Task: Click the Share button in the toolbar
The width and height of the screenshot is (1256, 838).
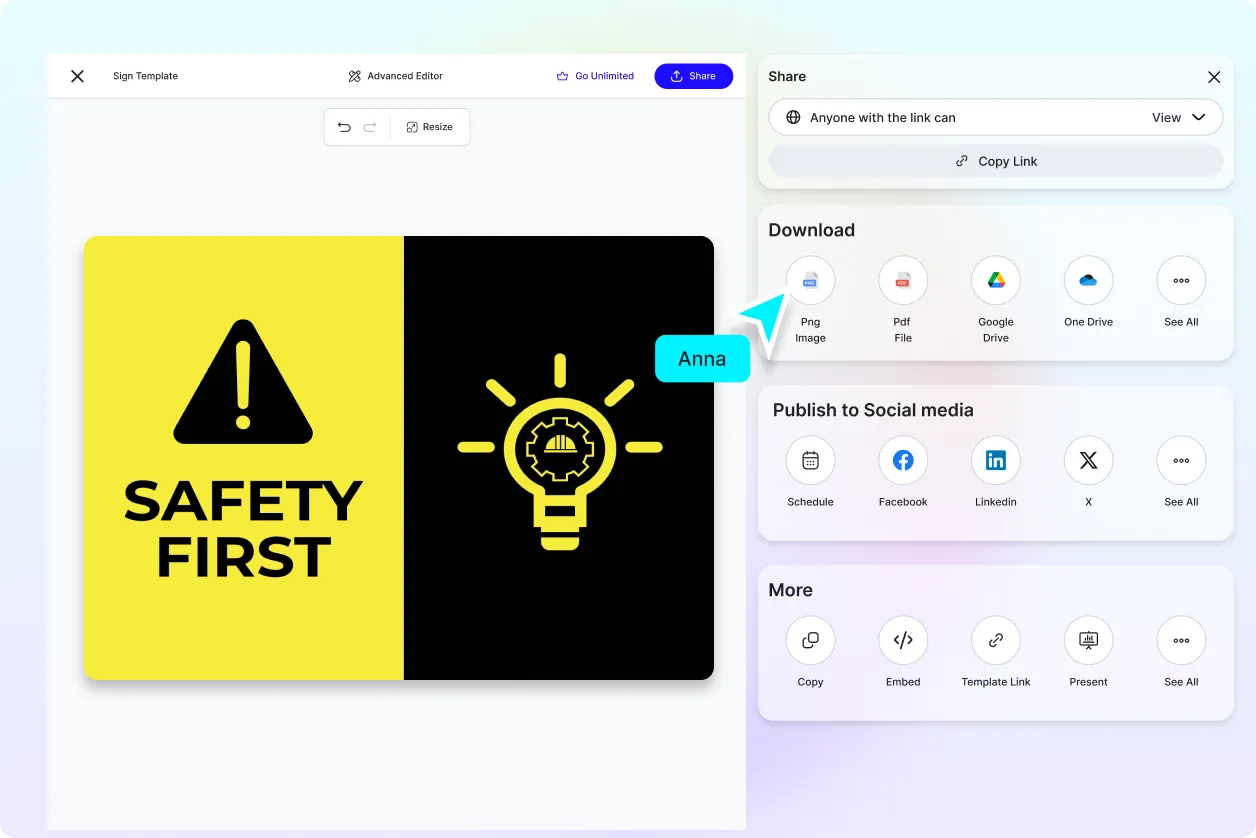Action: [694, 76]
